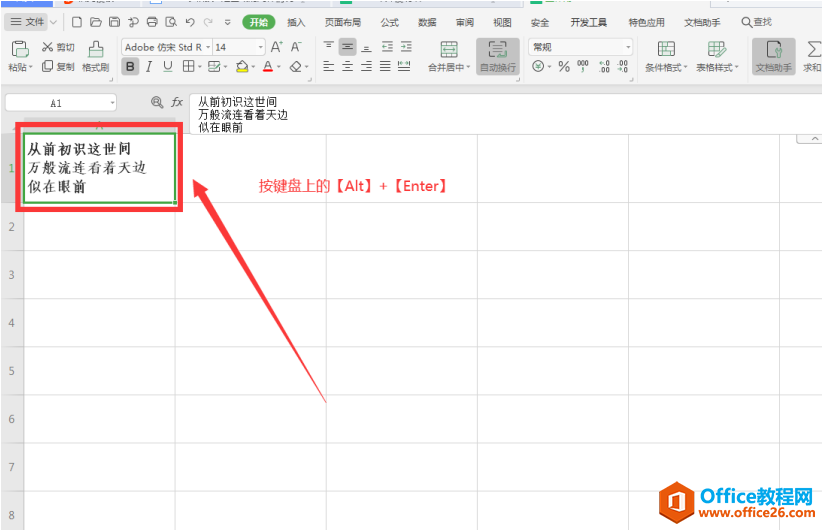Increase decimal places
Screen dimensions: 822x530
(x=604, y=66)
